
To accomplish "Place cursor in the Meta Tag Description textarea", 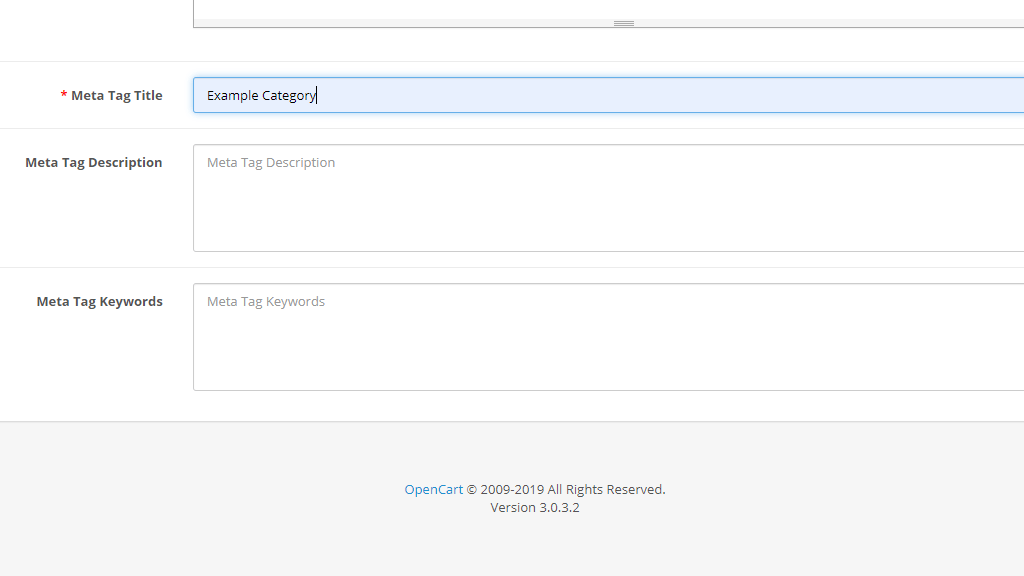I will [500, 197].
